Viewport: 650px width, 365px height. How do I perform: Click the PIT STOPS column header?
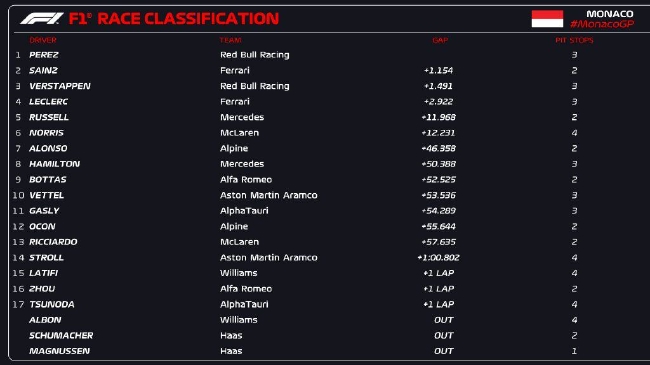pos(574,40)
